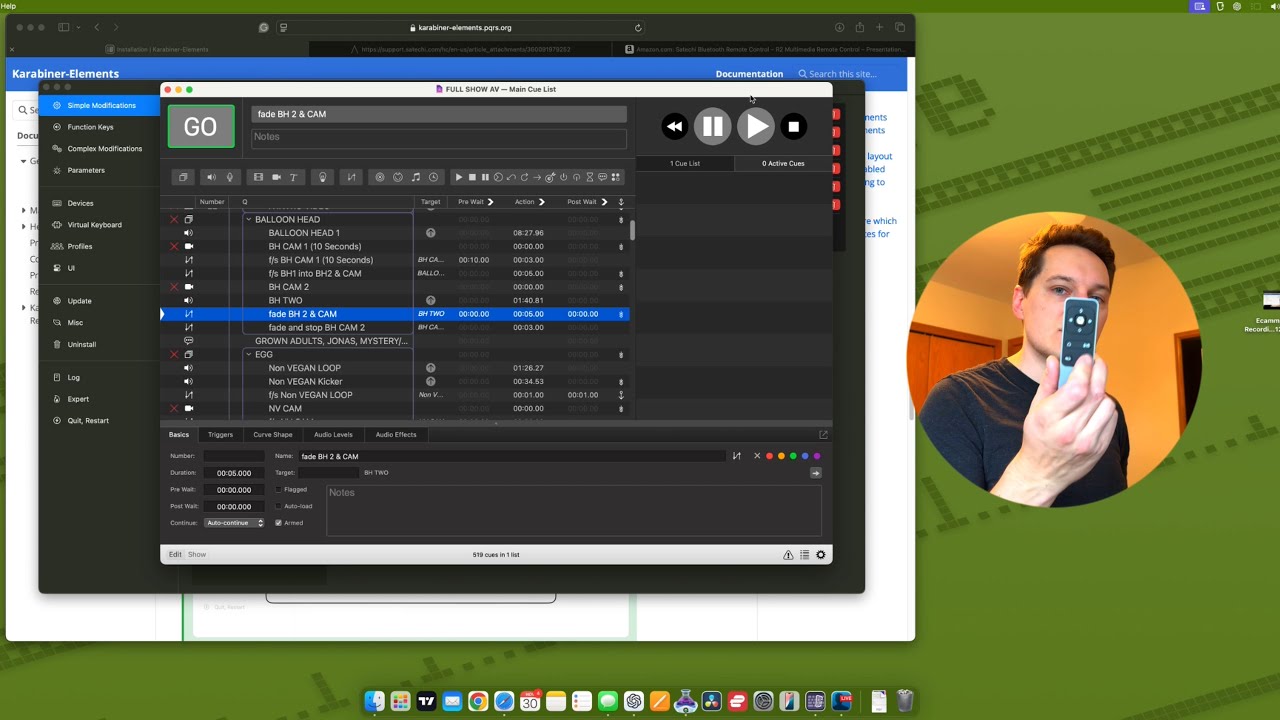Click the fade cue type icon beside Name

point(737,456)
